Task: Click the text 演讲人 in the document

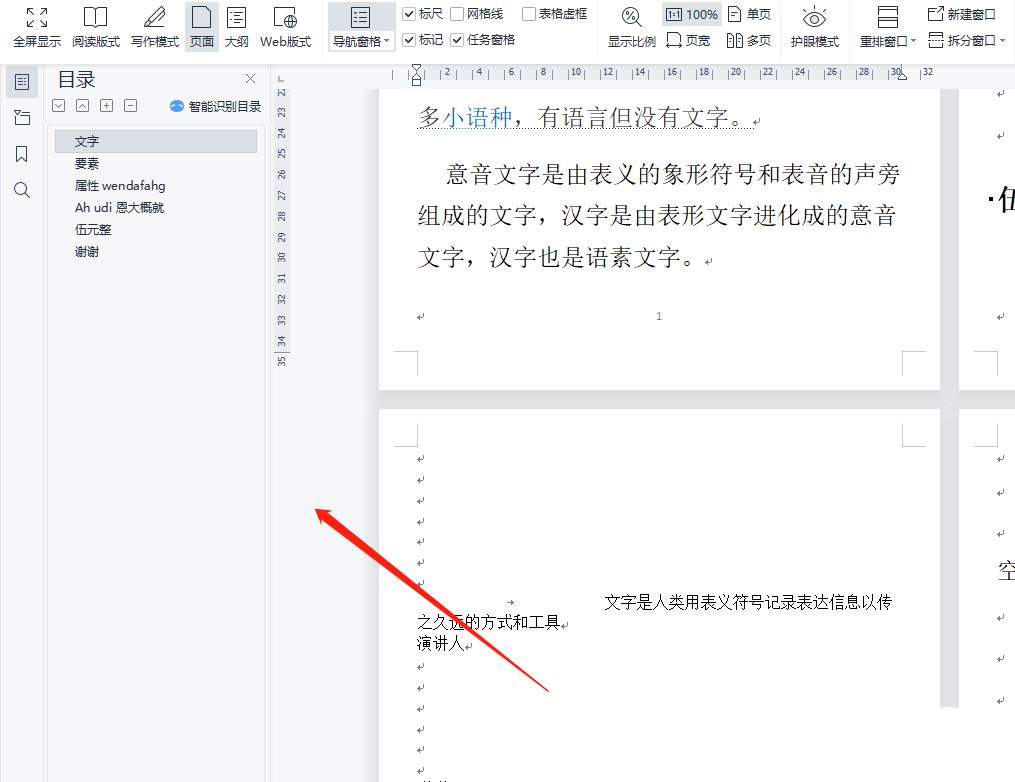Action: click(441, 643)
